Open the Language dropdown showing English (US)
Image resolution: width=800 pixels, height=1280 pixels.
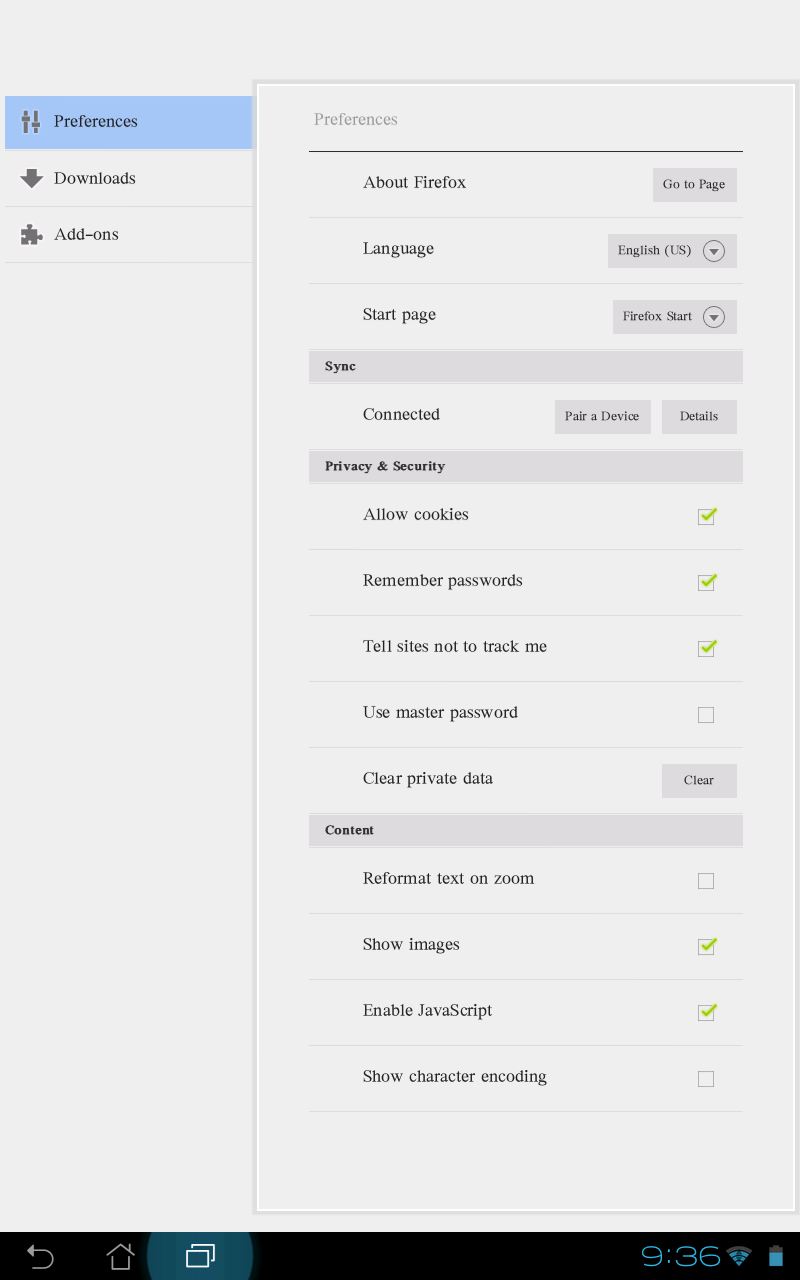coord(672,251)
